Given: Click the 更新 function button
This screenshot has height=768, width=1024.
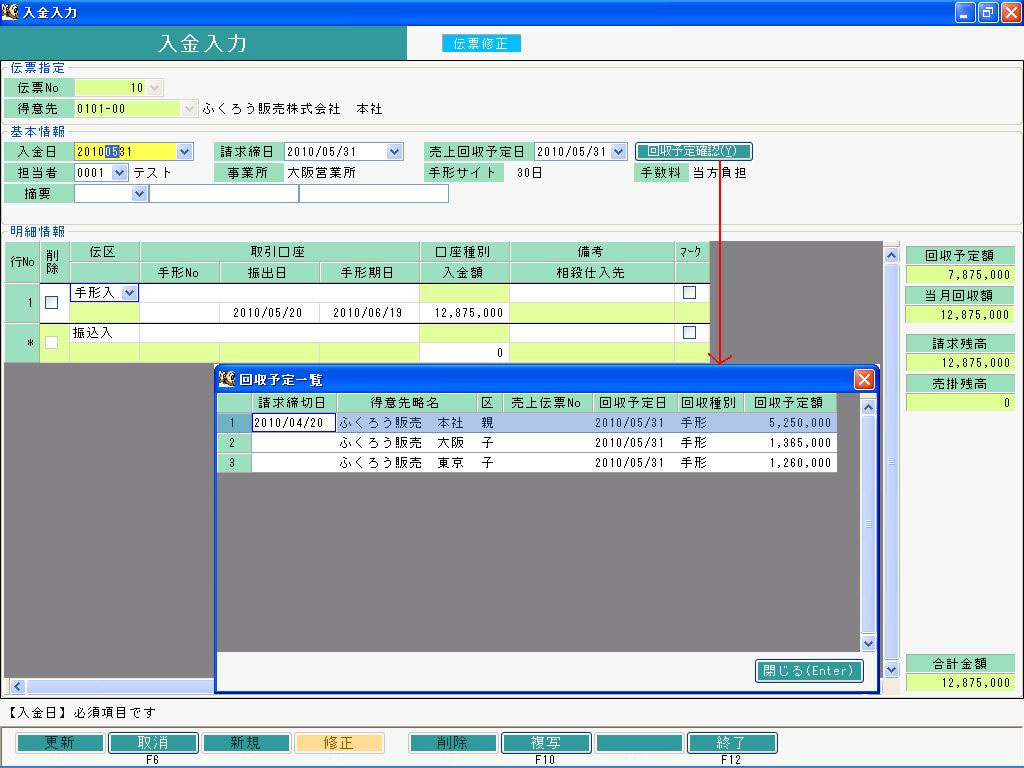Looking at the screenshot, I should coord(59,743).
